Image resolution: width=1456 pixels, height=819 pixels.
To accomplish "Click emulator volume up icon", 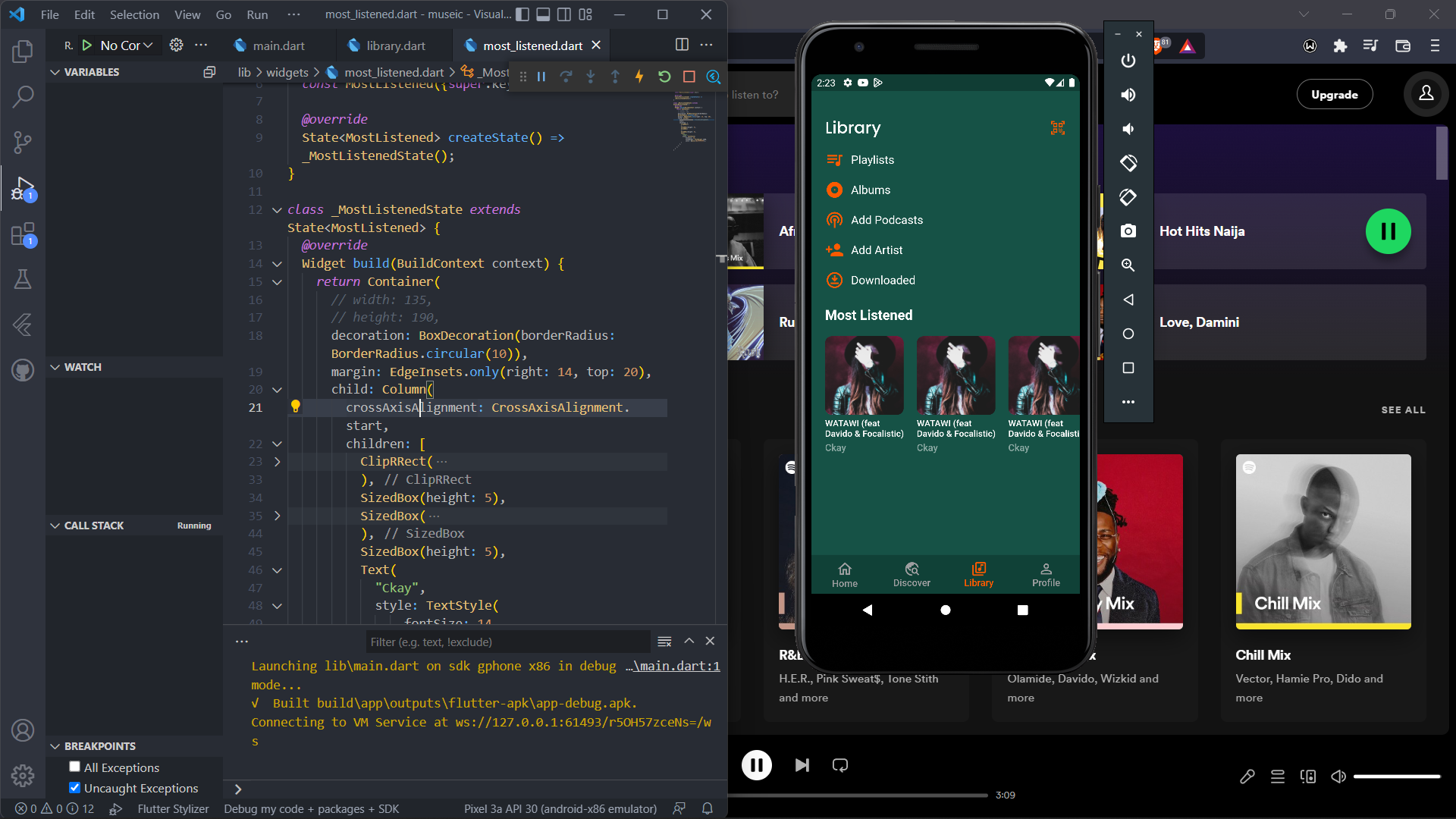I will pyautogui.click(x=1128, y=95).
